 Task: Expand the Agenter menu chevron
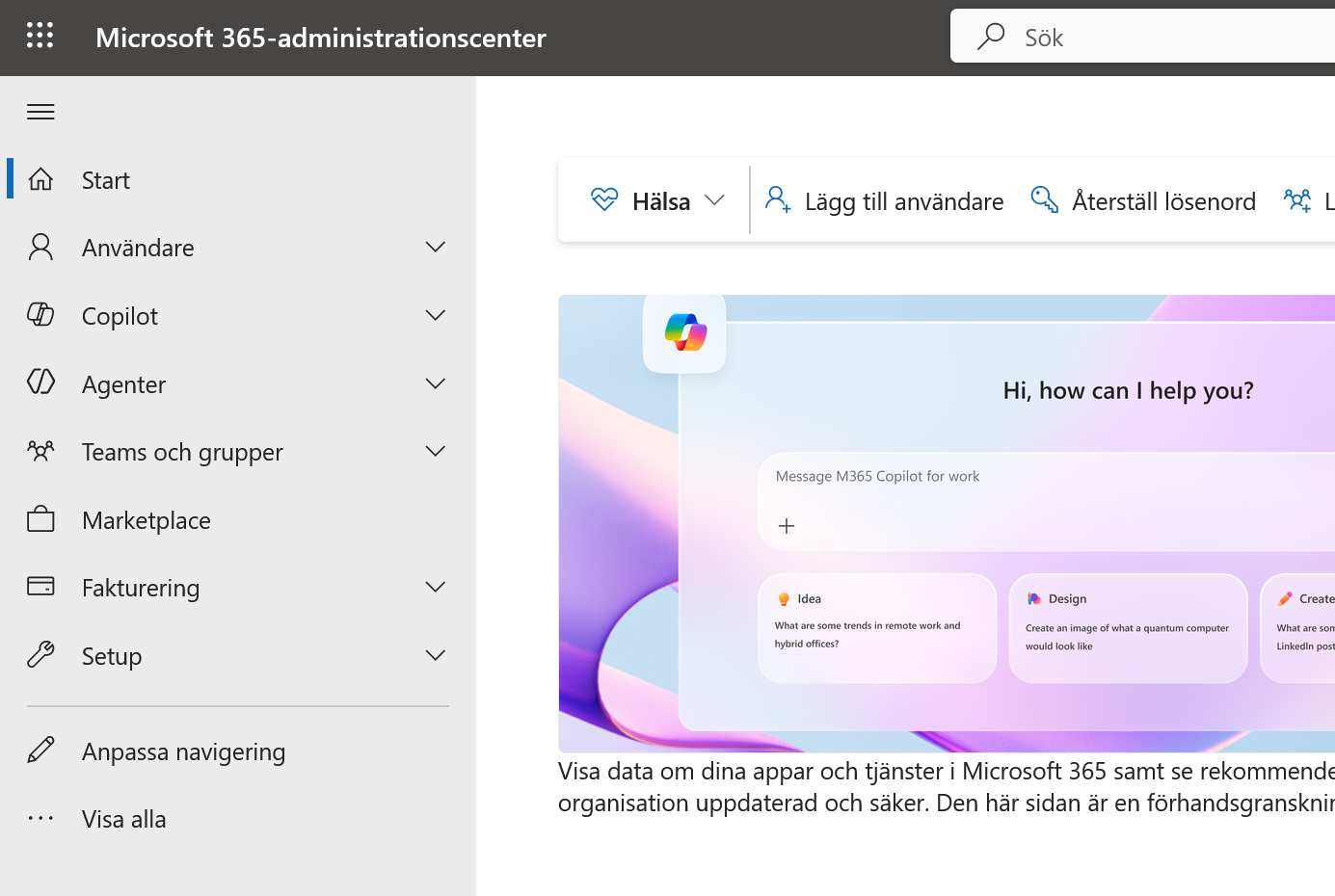[436, 384]
